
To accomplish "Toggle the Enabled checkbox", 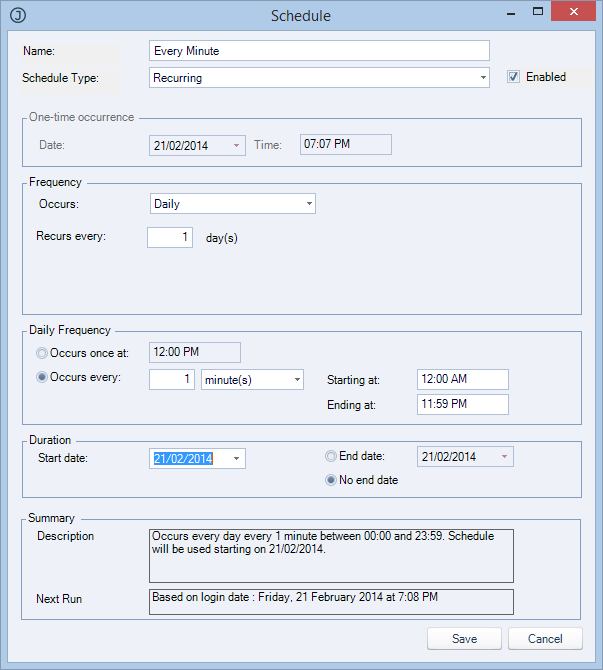I will (514, 77).
